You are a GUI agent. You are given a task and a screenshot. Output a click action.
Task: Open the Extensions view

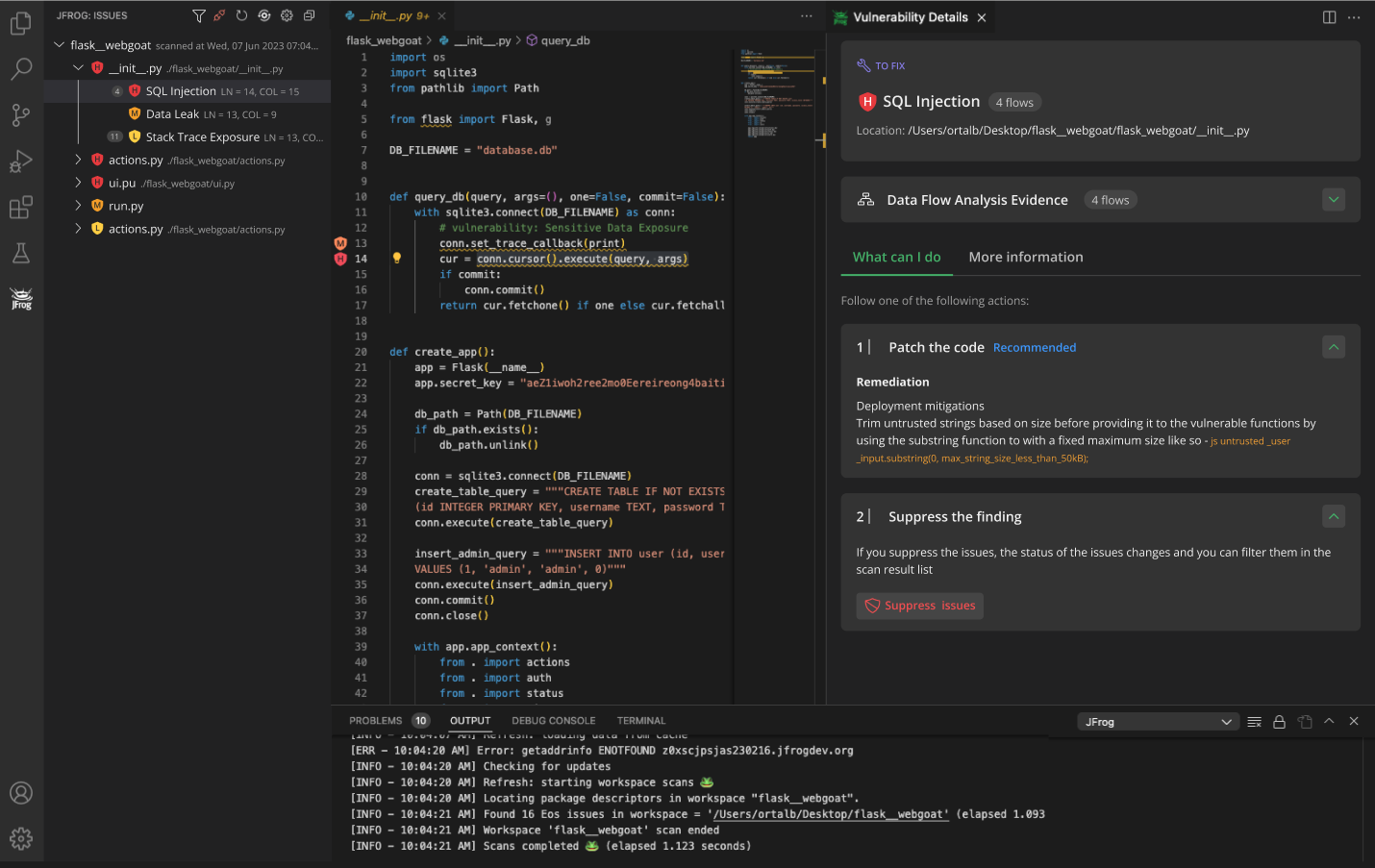pos(21,206)
